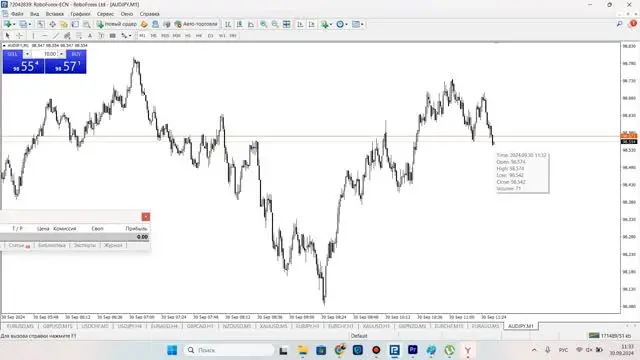Open a new chart via toolbar icon
The width and height of the screenshot is (640, 360).
pyautogui.click(x=8, y=24)
